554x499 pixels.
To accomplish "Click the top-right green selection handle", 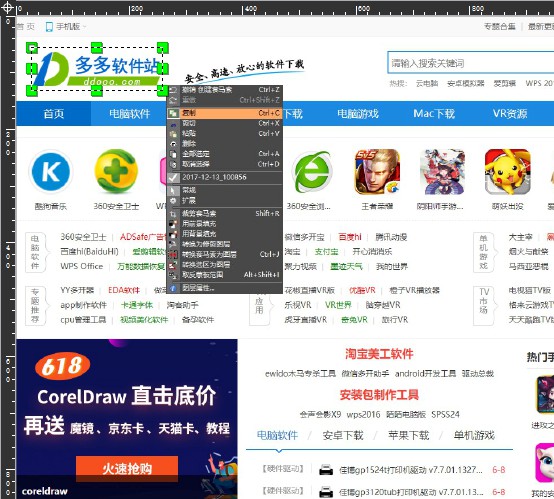I will click(163, 48).
